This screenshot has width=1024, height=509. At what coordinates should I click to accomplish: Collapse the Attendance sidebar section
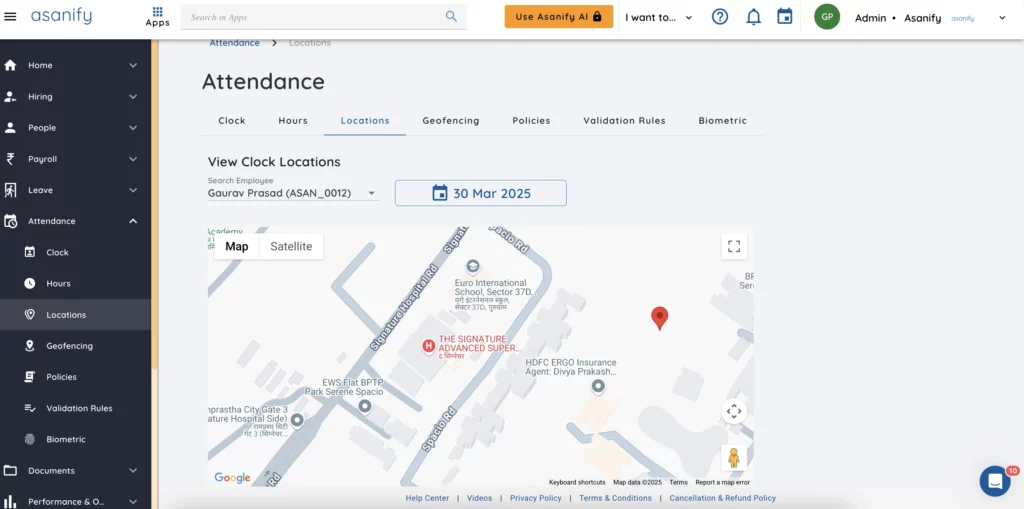click(133, 222)
